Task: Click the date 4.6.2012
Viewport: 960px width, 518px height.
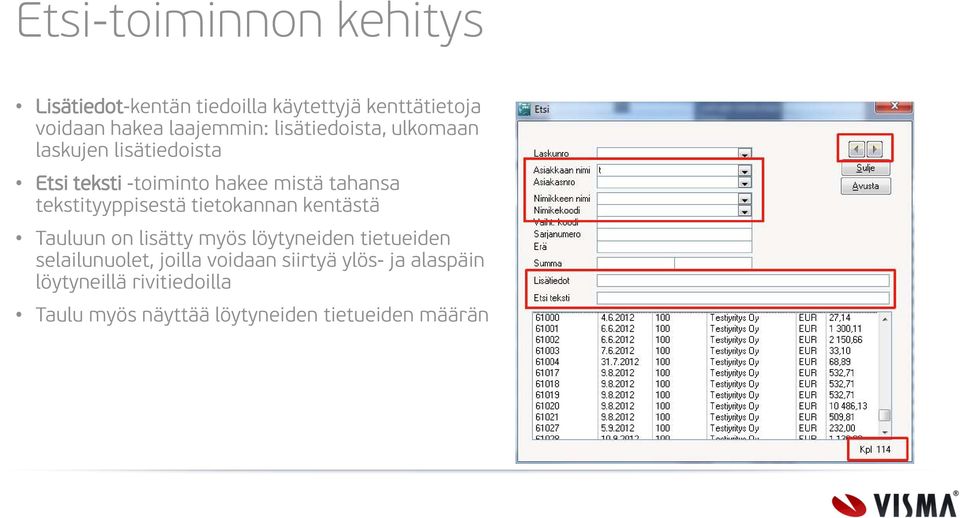Action: [617, 318]
